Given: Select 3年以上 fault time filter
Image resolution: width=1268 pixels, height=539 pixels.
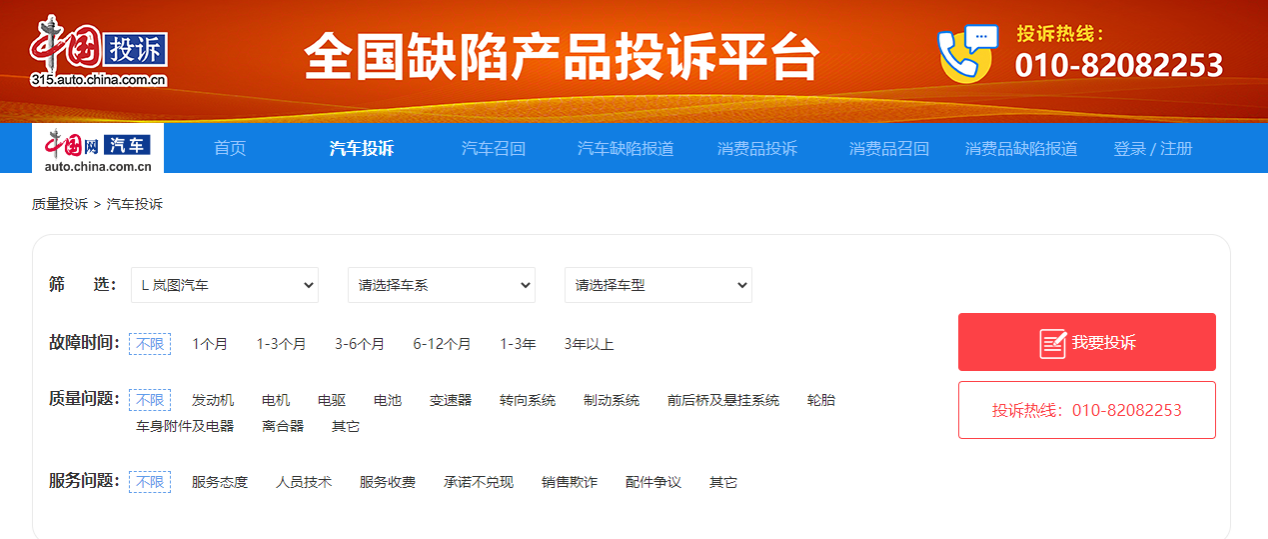Looking at the screenshot, I should click(x=589, y=344).
